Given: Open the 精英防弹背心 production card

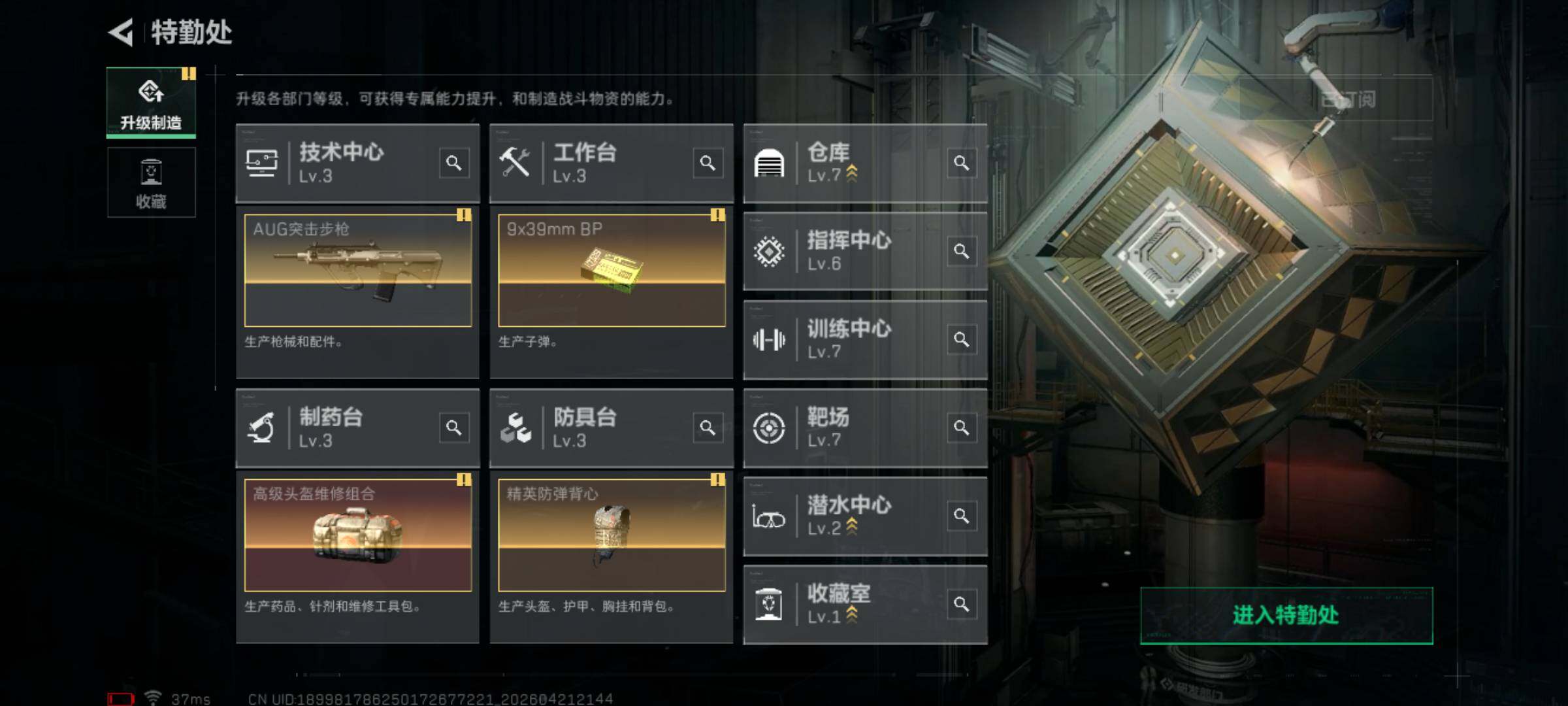Looking at the screenshot, I should [x=612, y=535].
